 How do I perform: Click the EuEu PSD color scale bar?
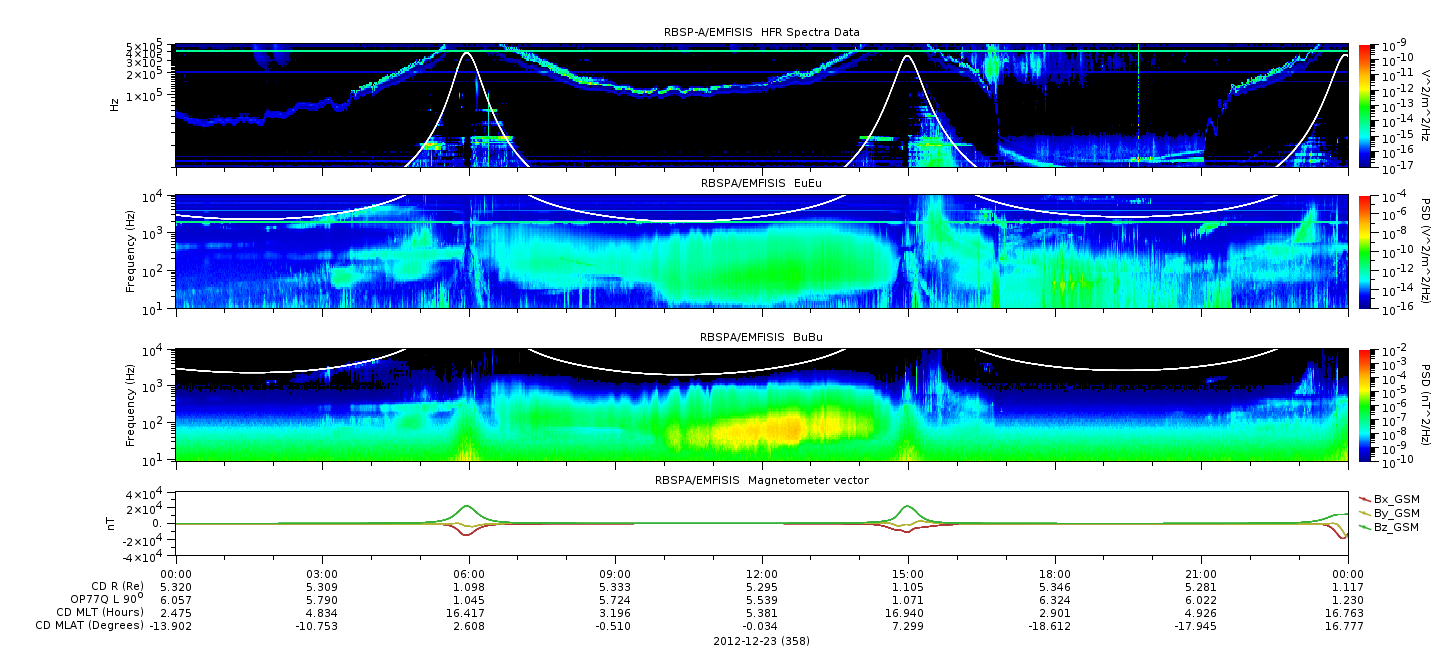[x=1366, y=251]
